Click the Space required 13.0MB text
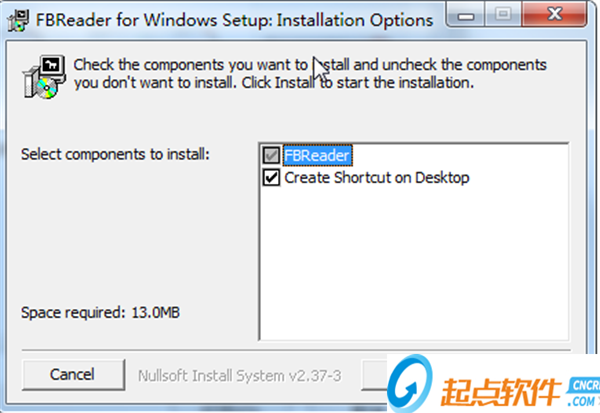Viewport: 600px width, 413px height. pos(99,313)
